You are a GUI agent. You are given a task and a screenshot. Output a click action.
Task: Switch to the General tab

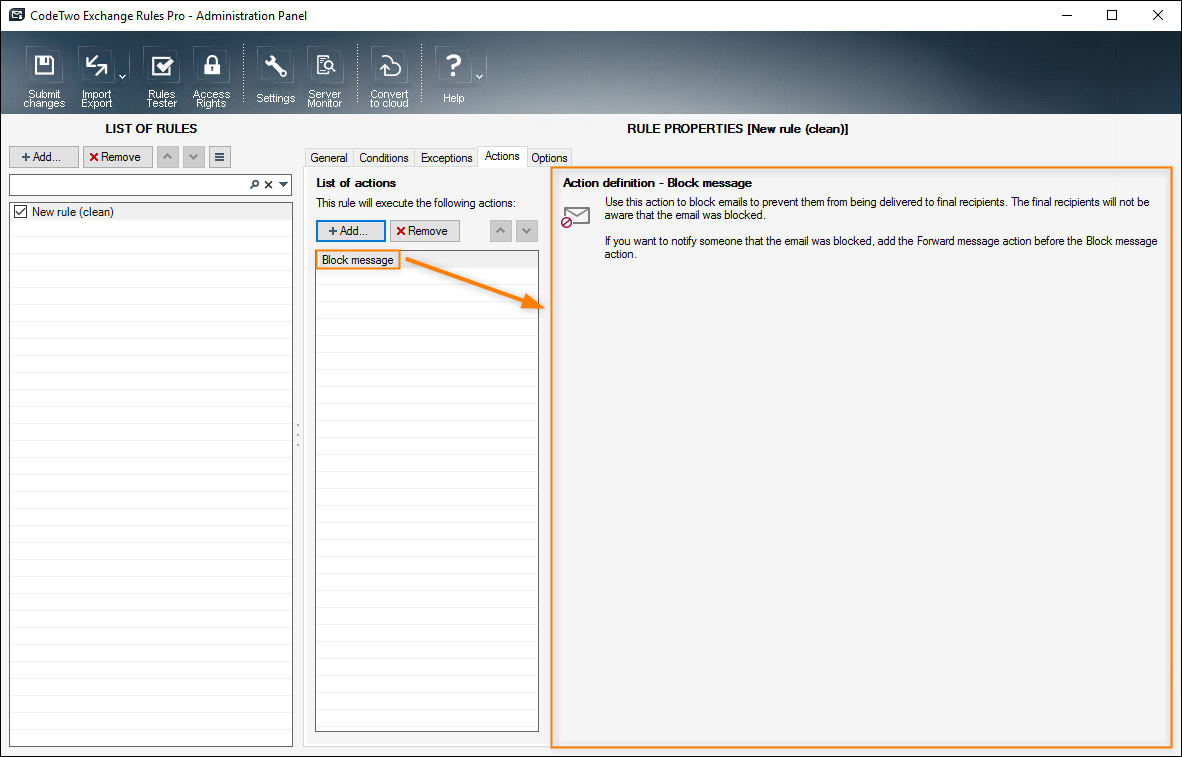329,158
